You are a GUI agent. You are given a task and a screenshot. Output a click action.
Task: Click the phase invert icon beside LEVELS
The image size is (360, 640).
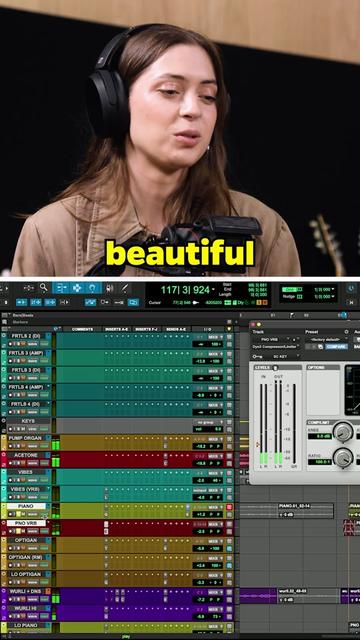click(275, 368)
